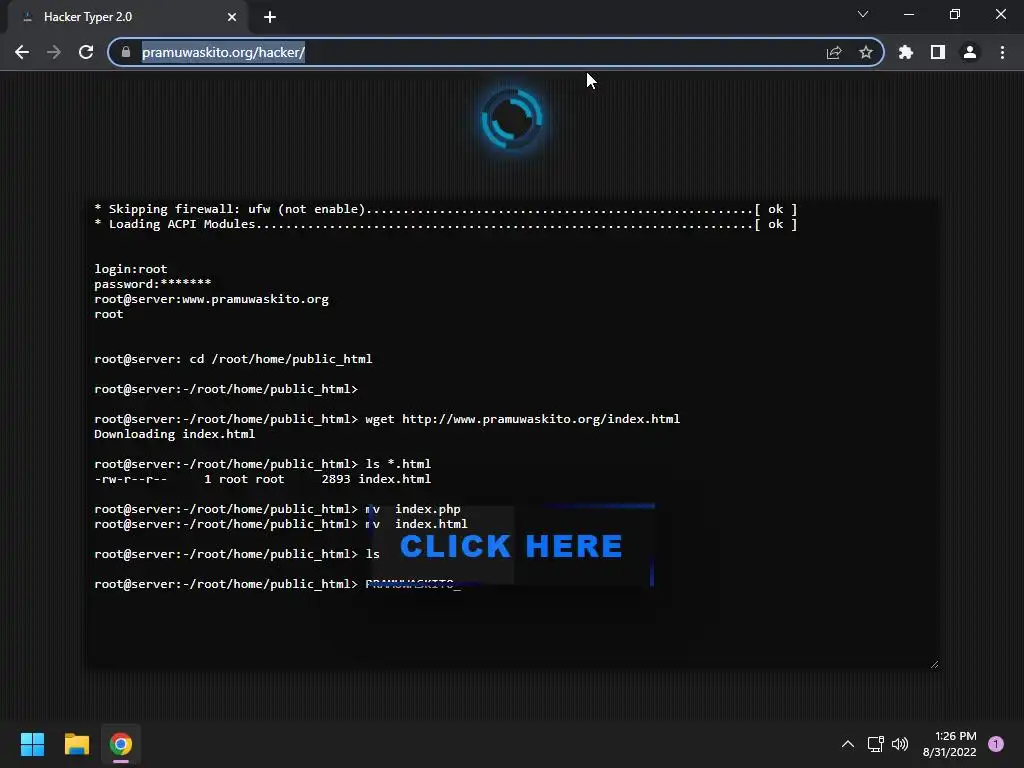Image resolution: width=1024 pixels, height=768 pixels.
Task: Go back with the browser back arrow
Action: point(22,52)
